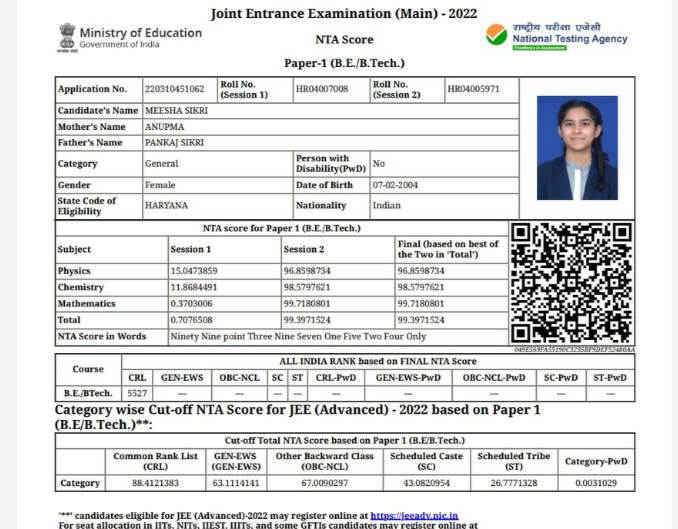Click nationality value Indian
Viewport: 678px width, 529px height.
tap(387, 205)
